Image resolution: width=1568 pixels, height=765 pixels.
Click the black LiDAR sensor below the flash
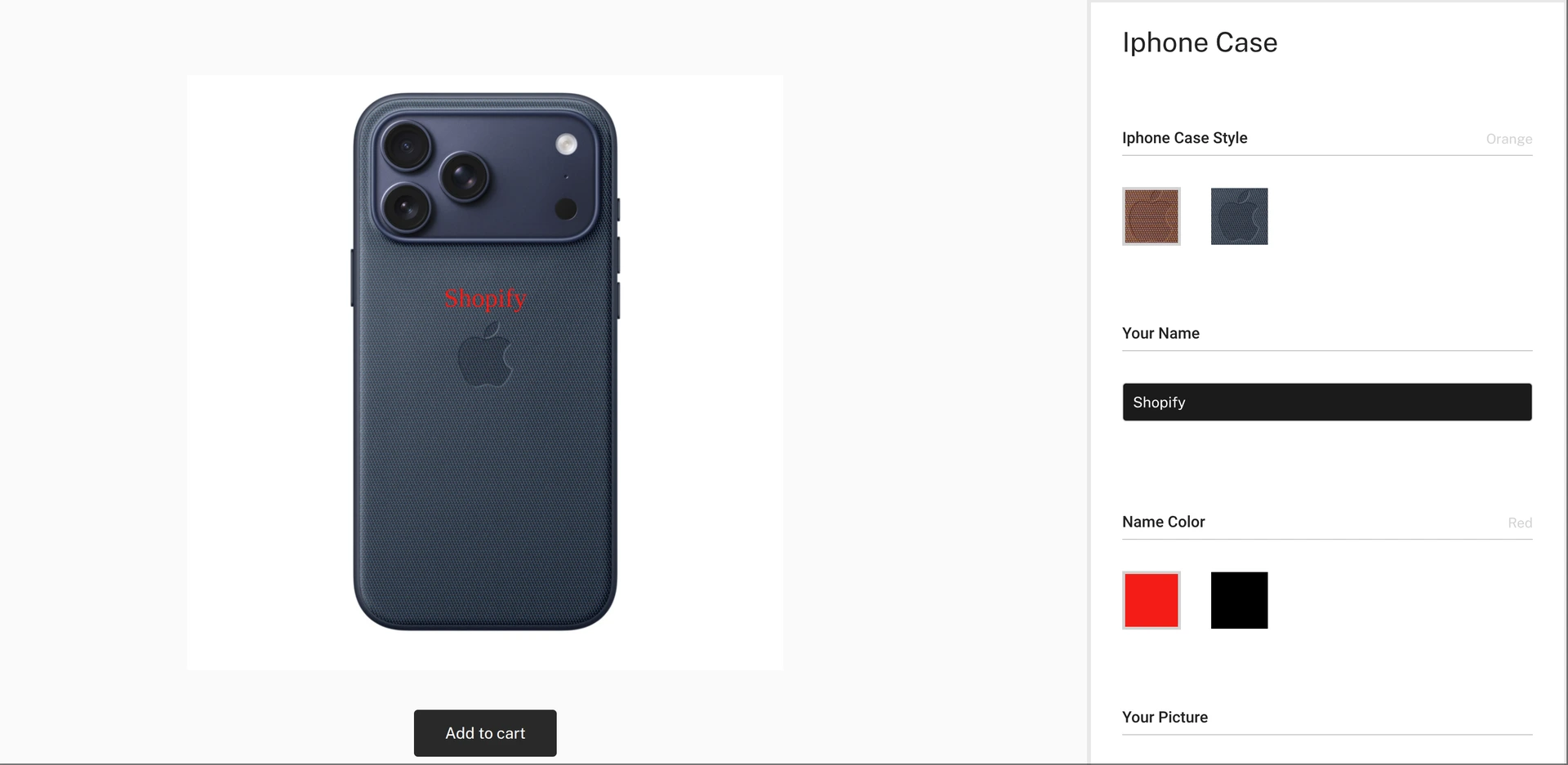tap(566, 209)
